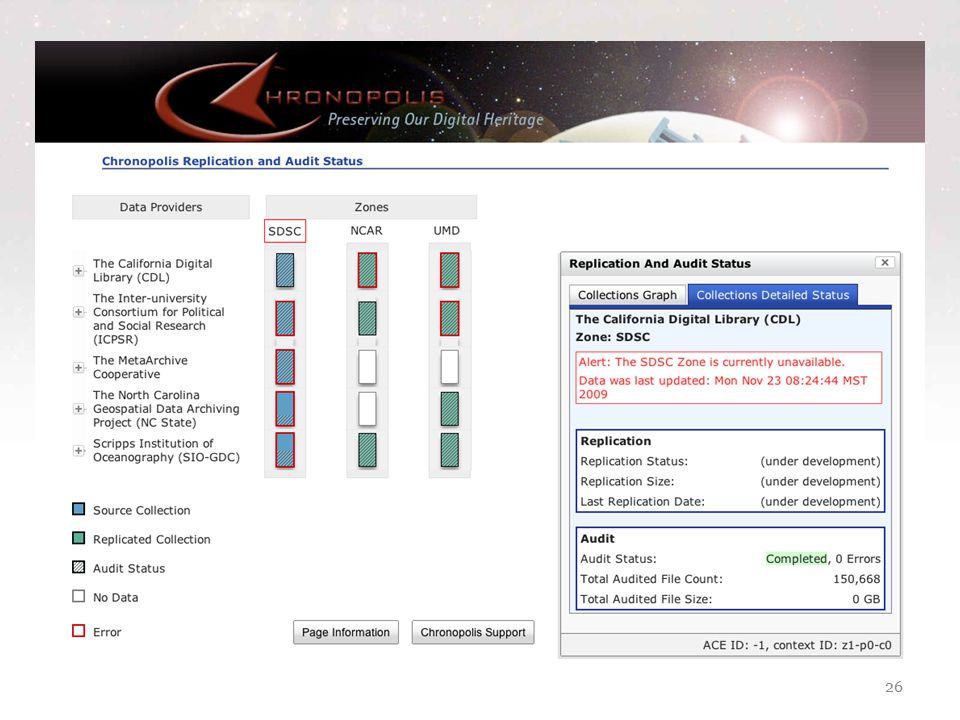Open MetaArchive Cooperative bar in SDSC zone

click(x=285, y=367)
